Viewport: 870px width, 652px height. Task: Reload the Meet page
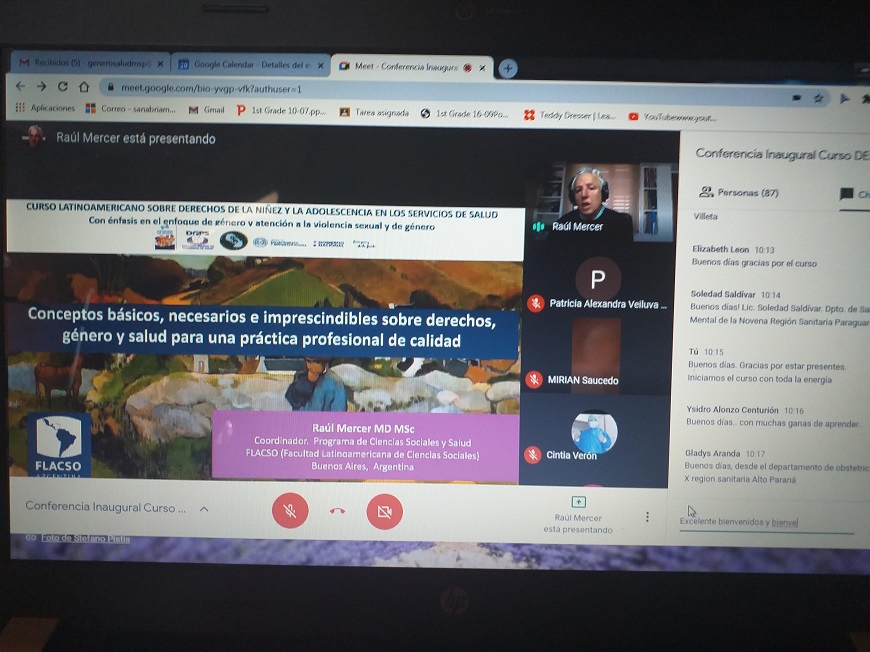[x=63, y=87]
